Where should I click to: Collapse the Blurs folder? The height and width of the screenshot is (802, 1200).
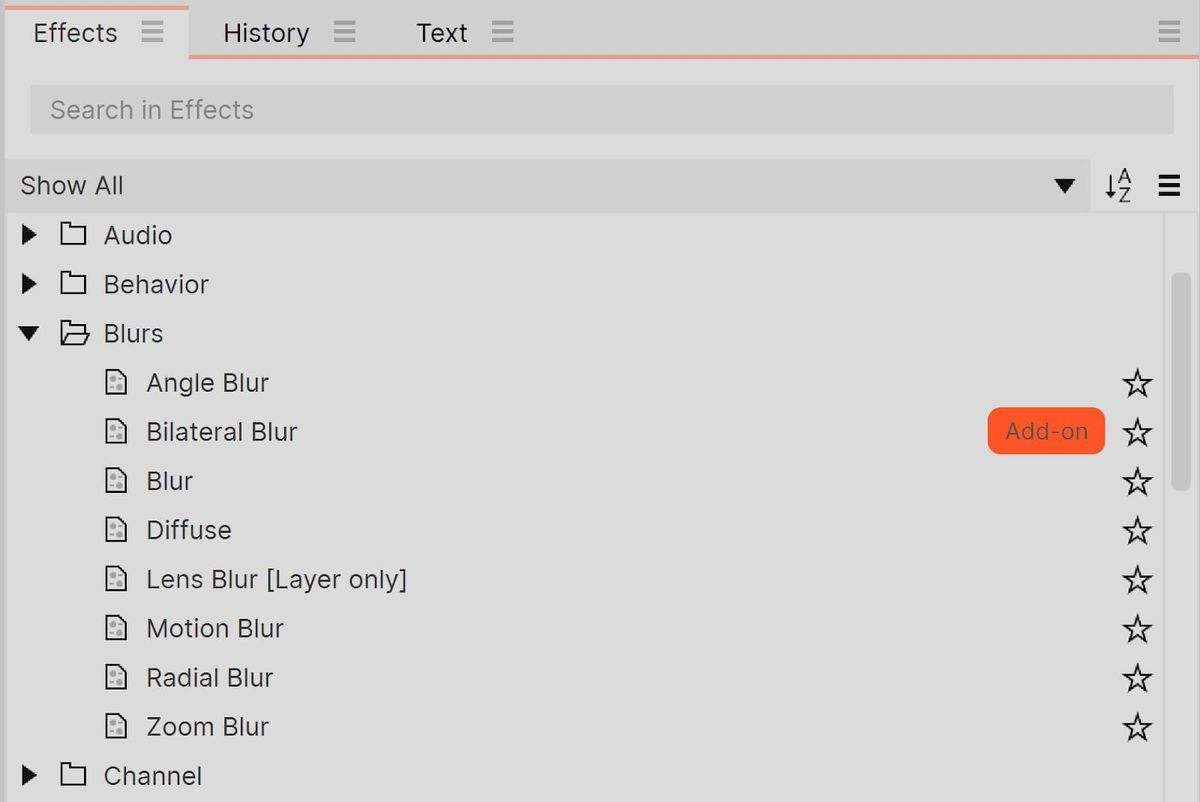pyautogui.click(x=29, y=334)
